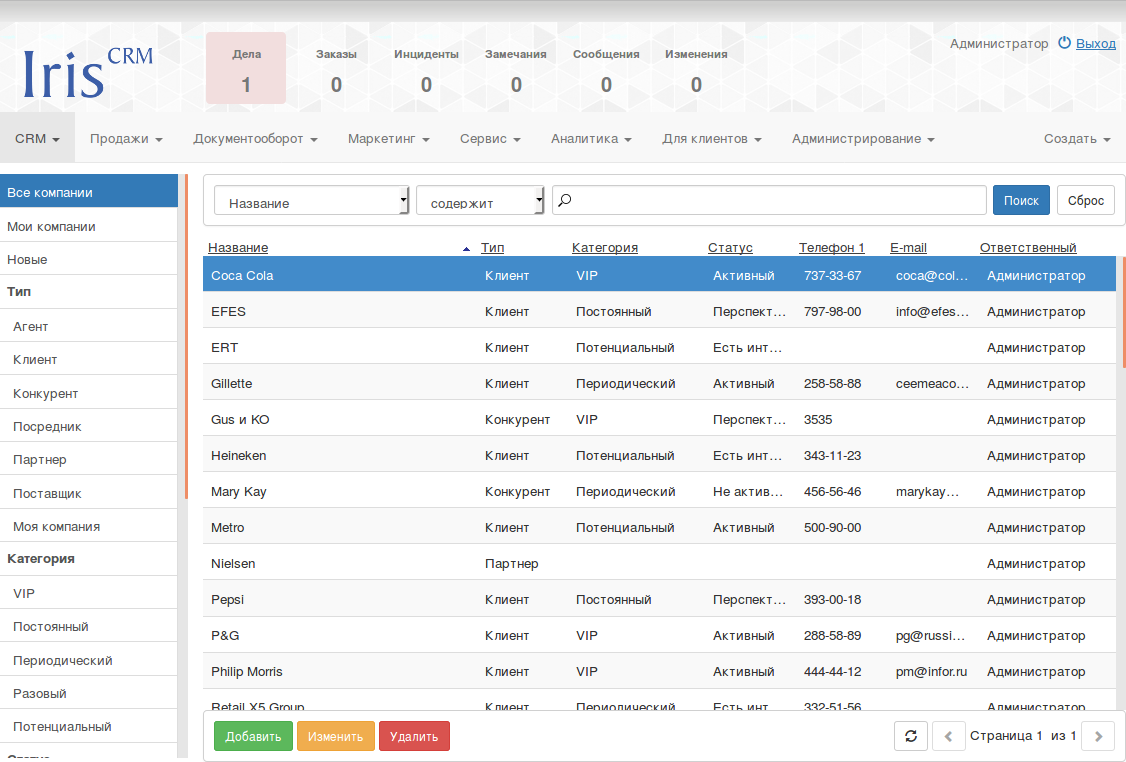Select the EFES company row
This screenshot has height=762, width=1126.
click(x=660, y=311)
